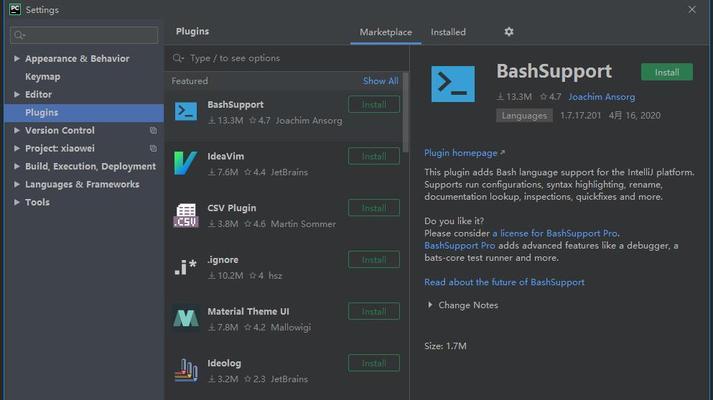Click version 1.7.17.201 text
Screen dimensions: 713x400
(581, 115)
